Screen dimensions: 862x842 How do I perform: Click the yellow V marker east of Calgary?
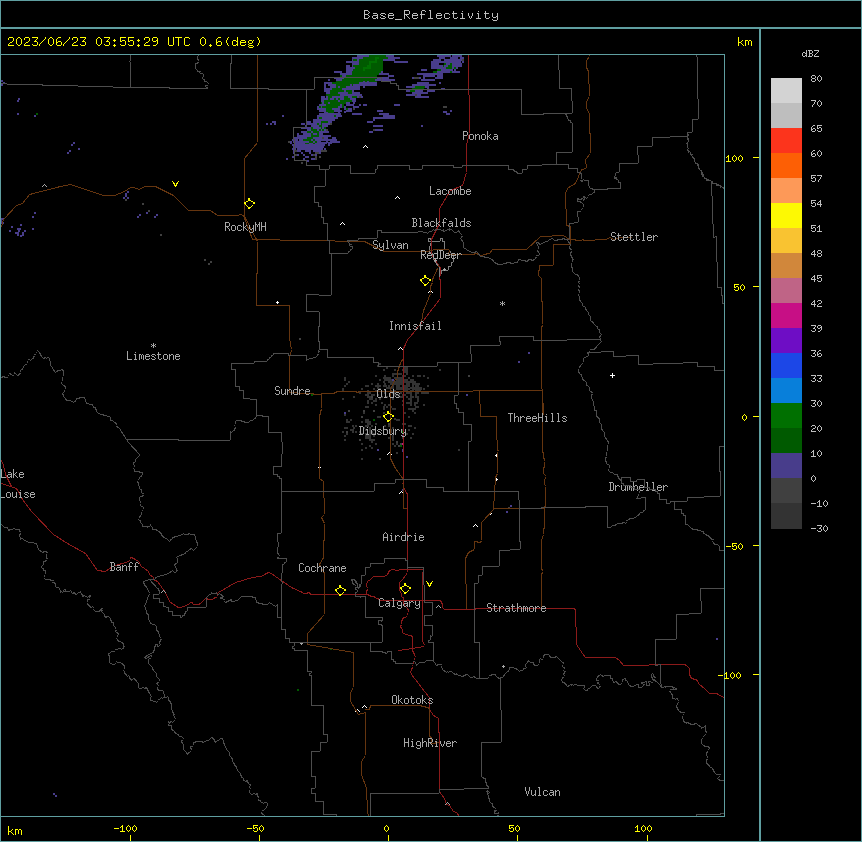pos(429,584)
